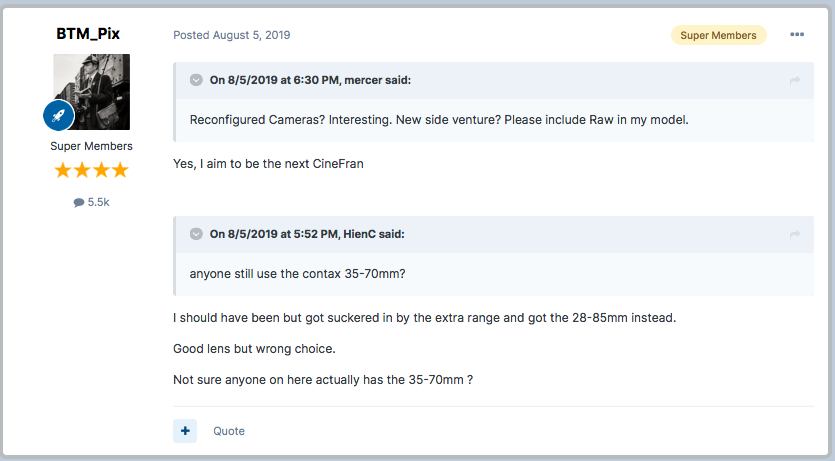Open the BTM_Pix username link
The height and width of the screenshot is (461, 835).
[88, 34]
